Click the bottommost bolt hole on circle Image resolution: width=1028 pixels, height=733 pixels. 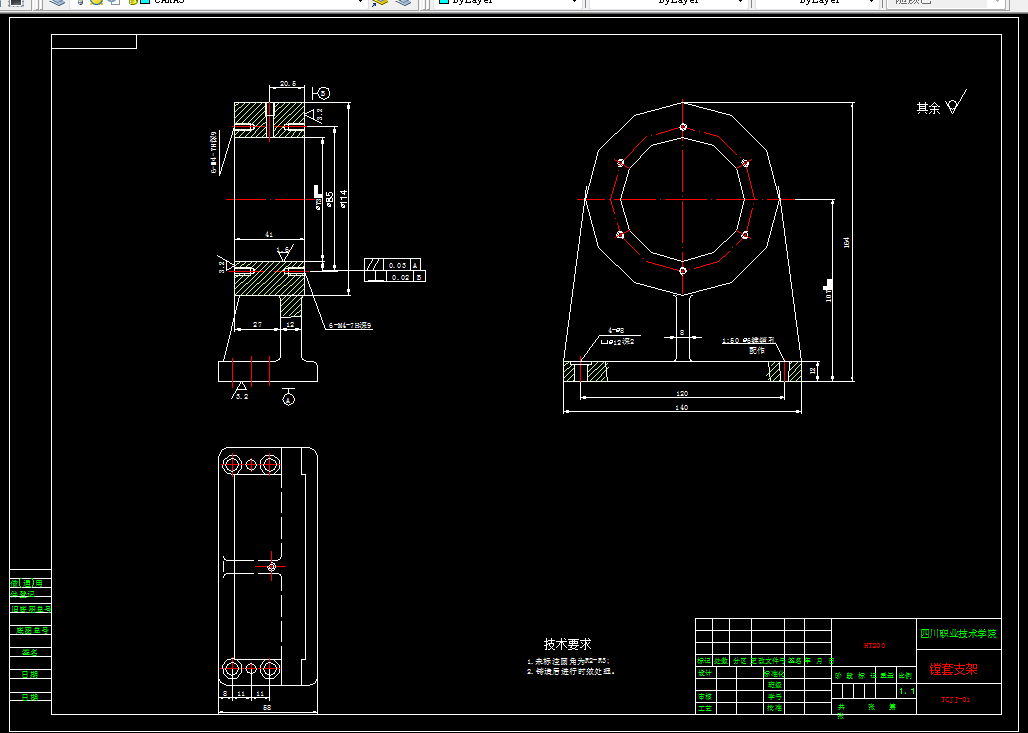pyautogui.click(x=682, y=270)
